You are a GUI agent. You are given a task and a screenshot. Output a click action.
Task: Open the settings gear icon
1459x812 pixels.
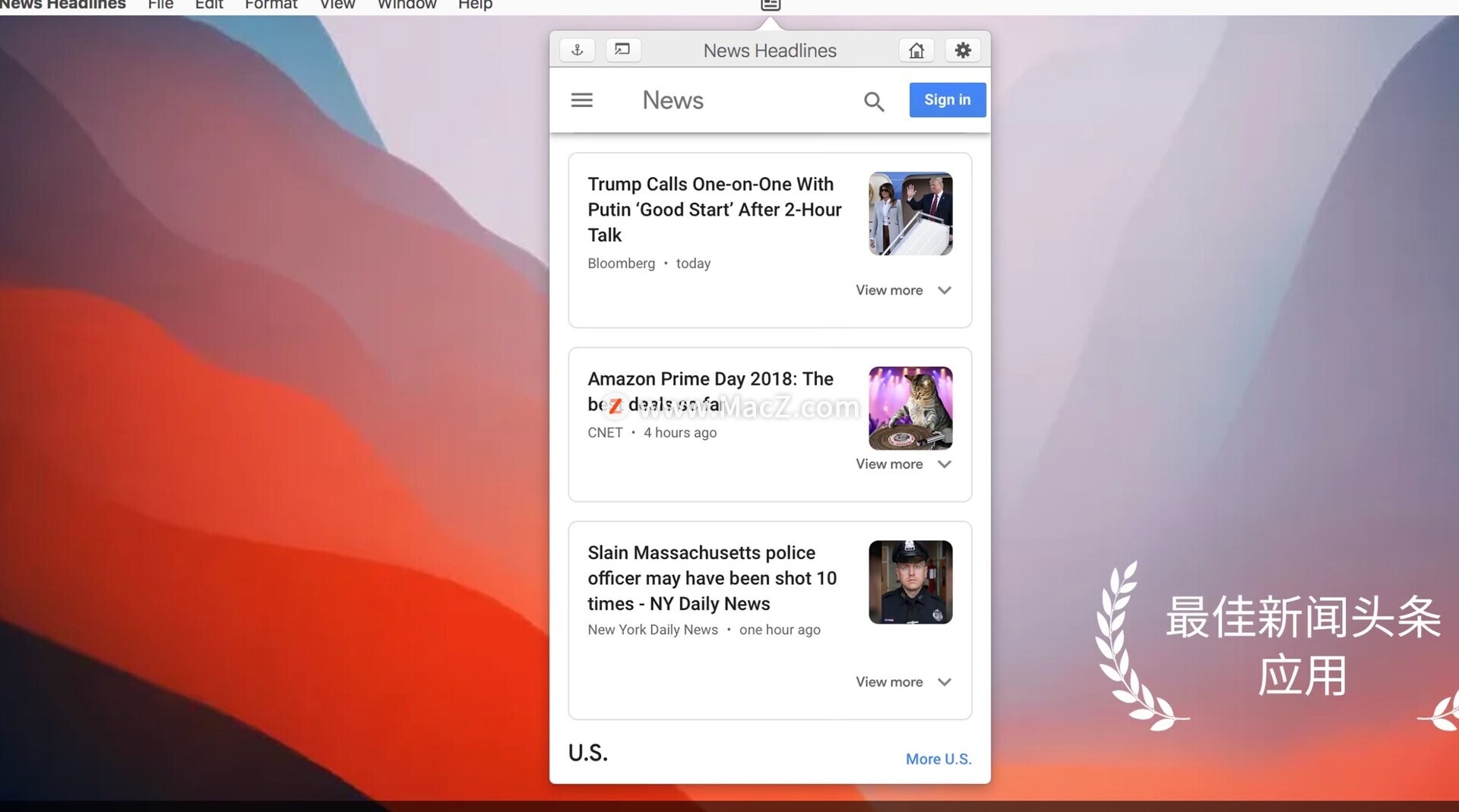point(963,50)
